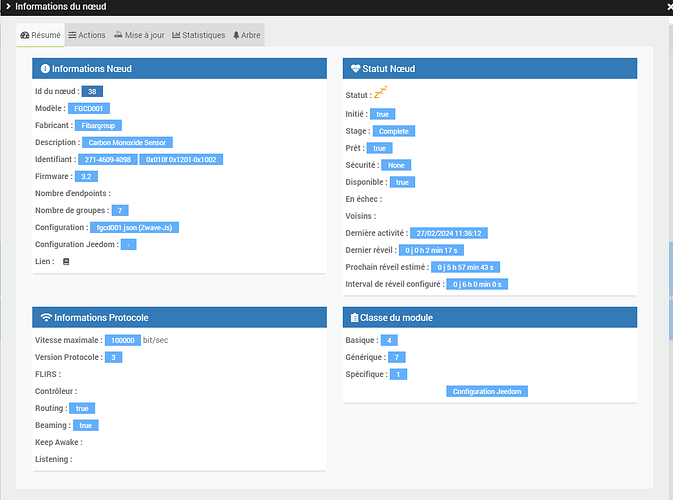
Task: Click the model badge FGCD001
Action: coord(89,109)
